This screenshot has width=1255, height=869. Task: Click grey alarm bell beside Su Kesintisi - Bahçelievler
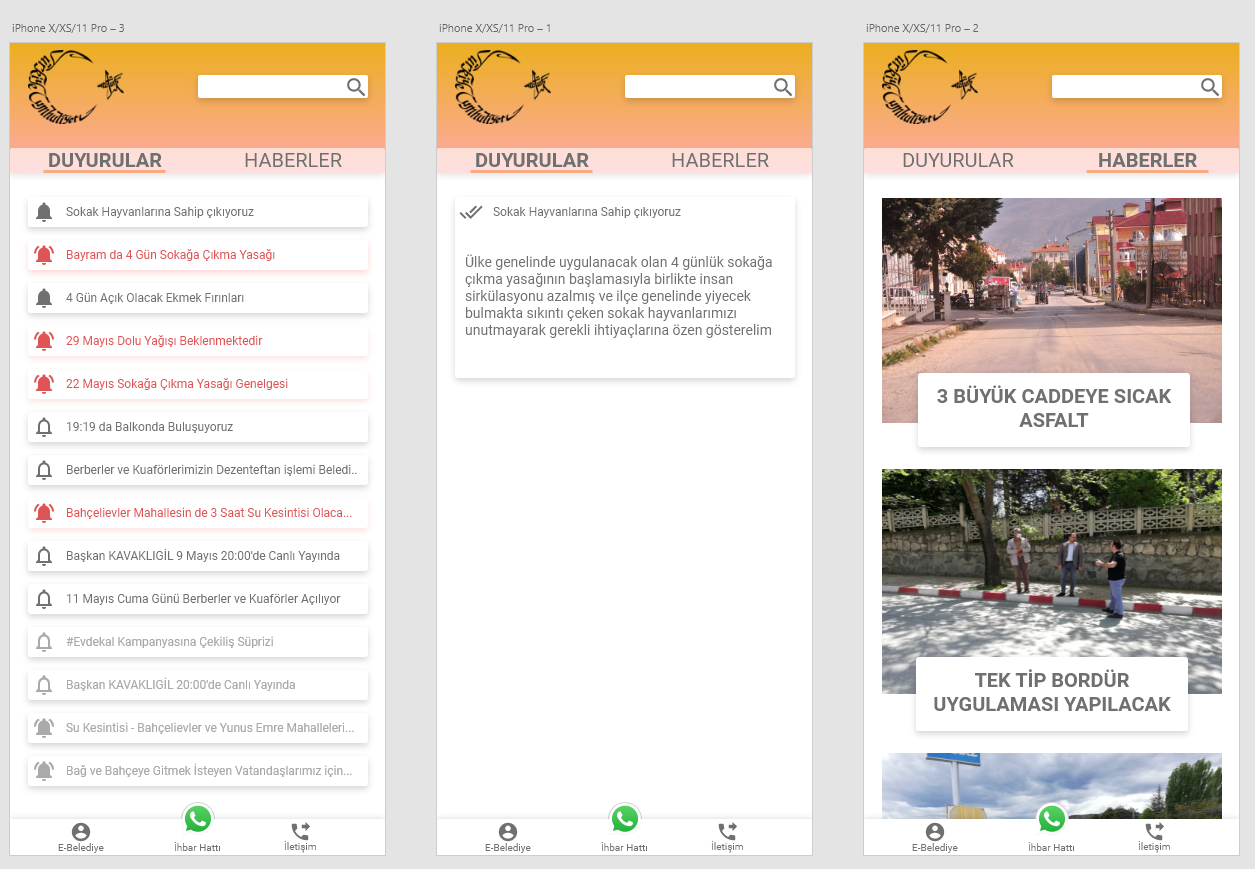[x=44, y=728]
